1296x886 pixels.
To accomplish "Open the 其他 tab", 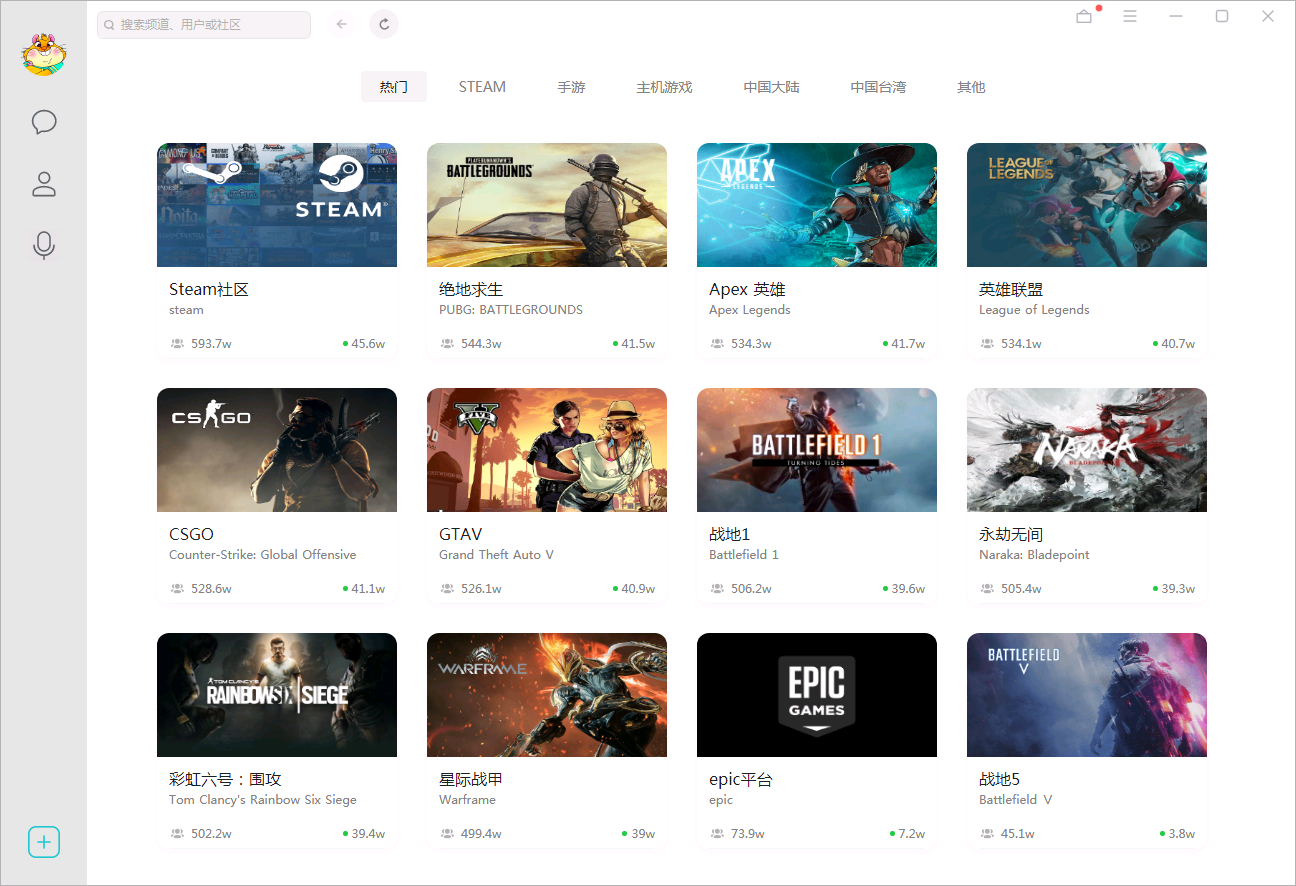I will 971,87.
